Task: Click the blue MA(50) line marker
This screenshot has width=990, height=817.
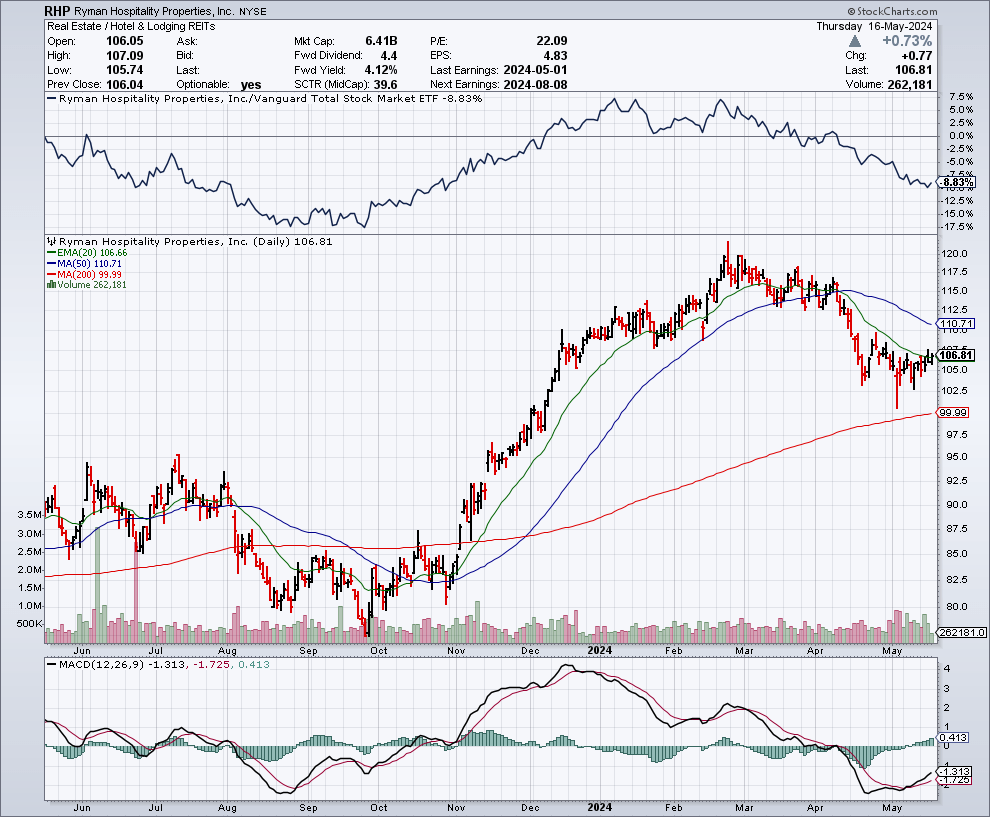Action: (52, 263)
